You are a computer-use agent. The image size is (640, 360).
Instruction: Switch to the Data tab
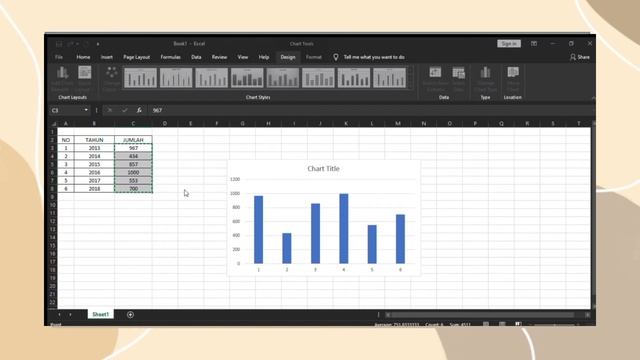(196, 57)
